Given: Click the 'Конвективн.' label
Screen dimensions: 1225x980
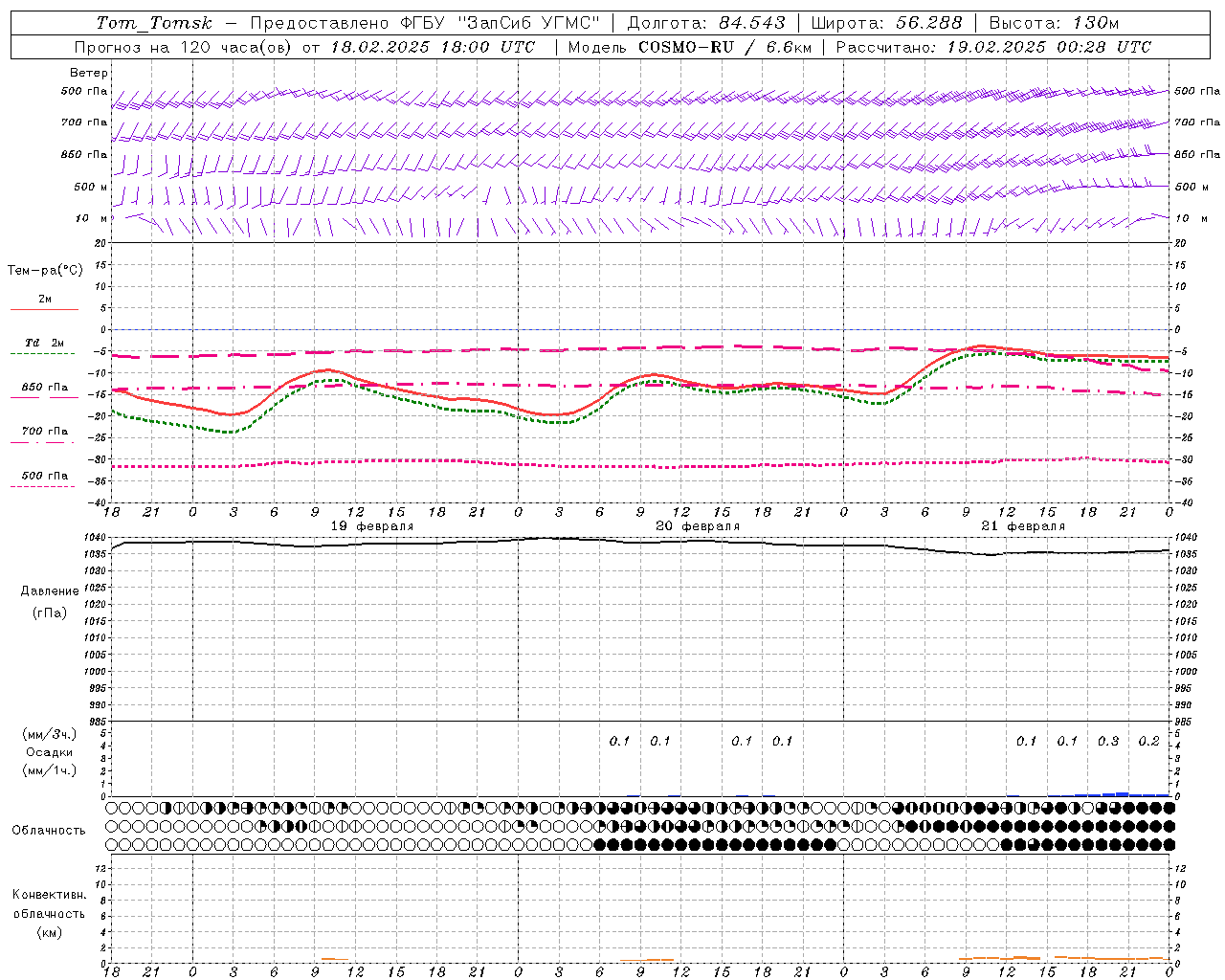Looking at the screenshot, I should click(49, 895).
